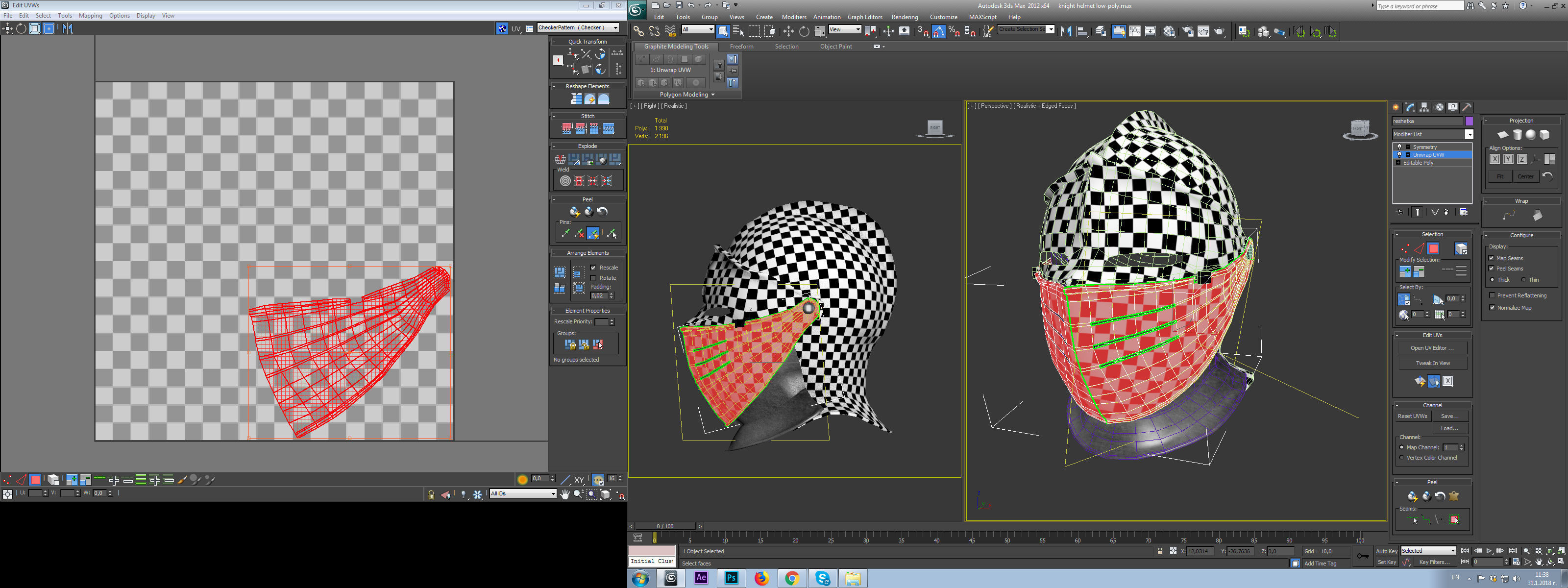Open the Modifier List dropdown
Image resolution: width=1568 pixels, height=588 pixels.
click(x=1433, y=135)
